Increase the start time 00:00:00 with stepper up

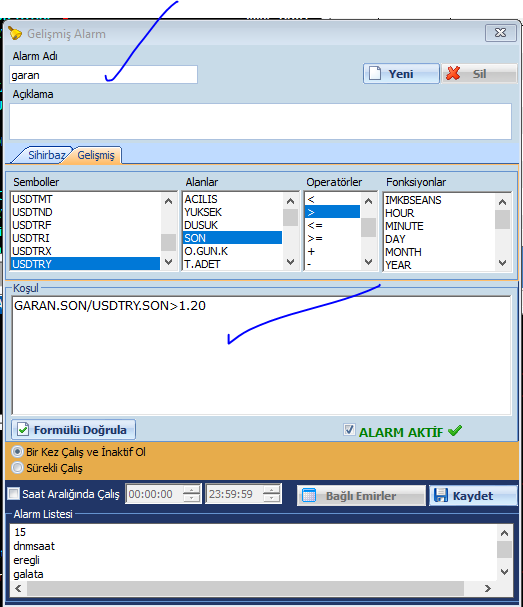tap(191, 489)
